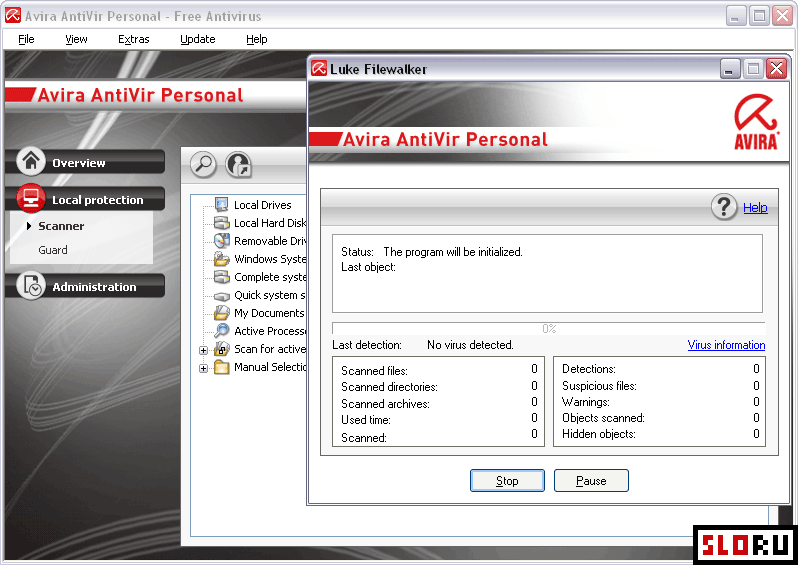Viewport: 798px width, 565px height.
Task: Click the Used time label
Action: [x=366, y=420]
